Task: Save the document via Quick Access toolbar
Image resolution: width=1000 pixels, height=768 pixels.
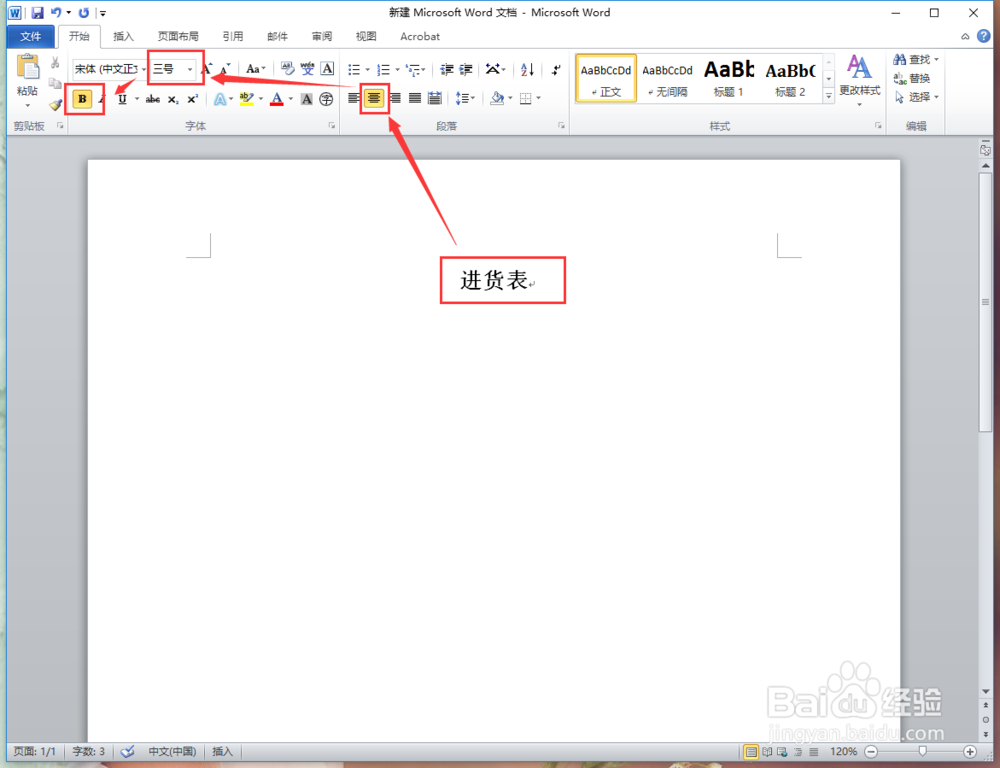Action: coord(38,12)
